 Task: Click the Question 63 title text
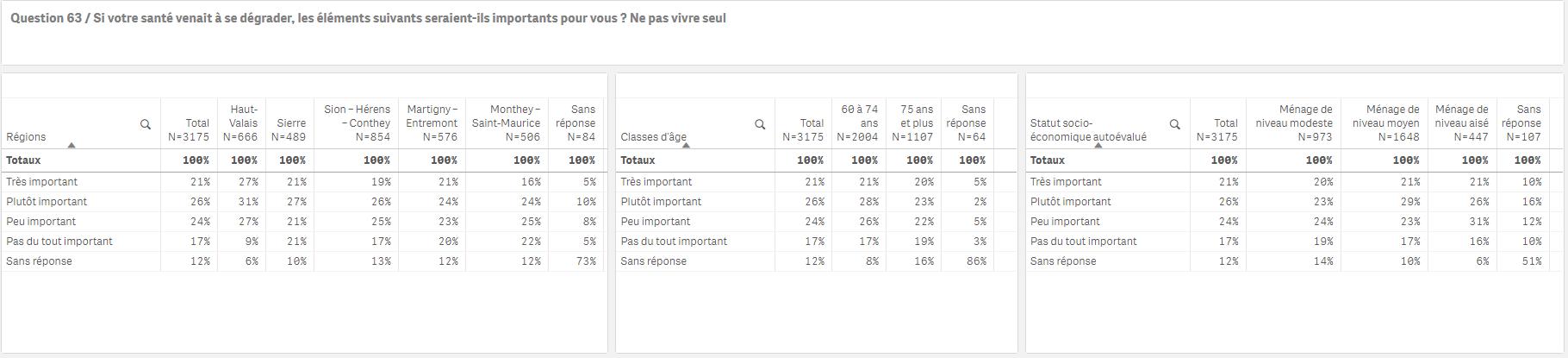368,18
